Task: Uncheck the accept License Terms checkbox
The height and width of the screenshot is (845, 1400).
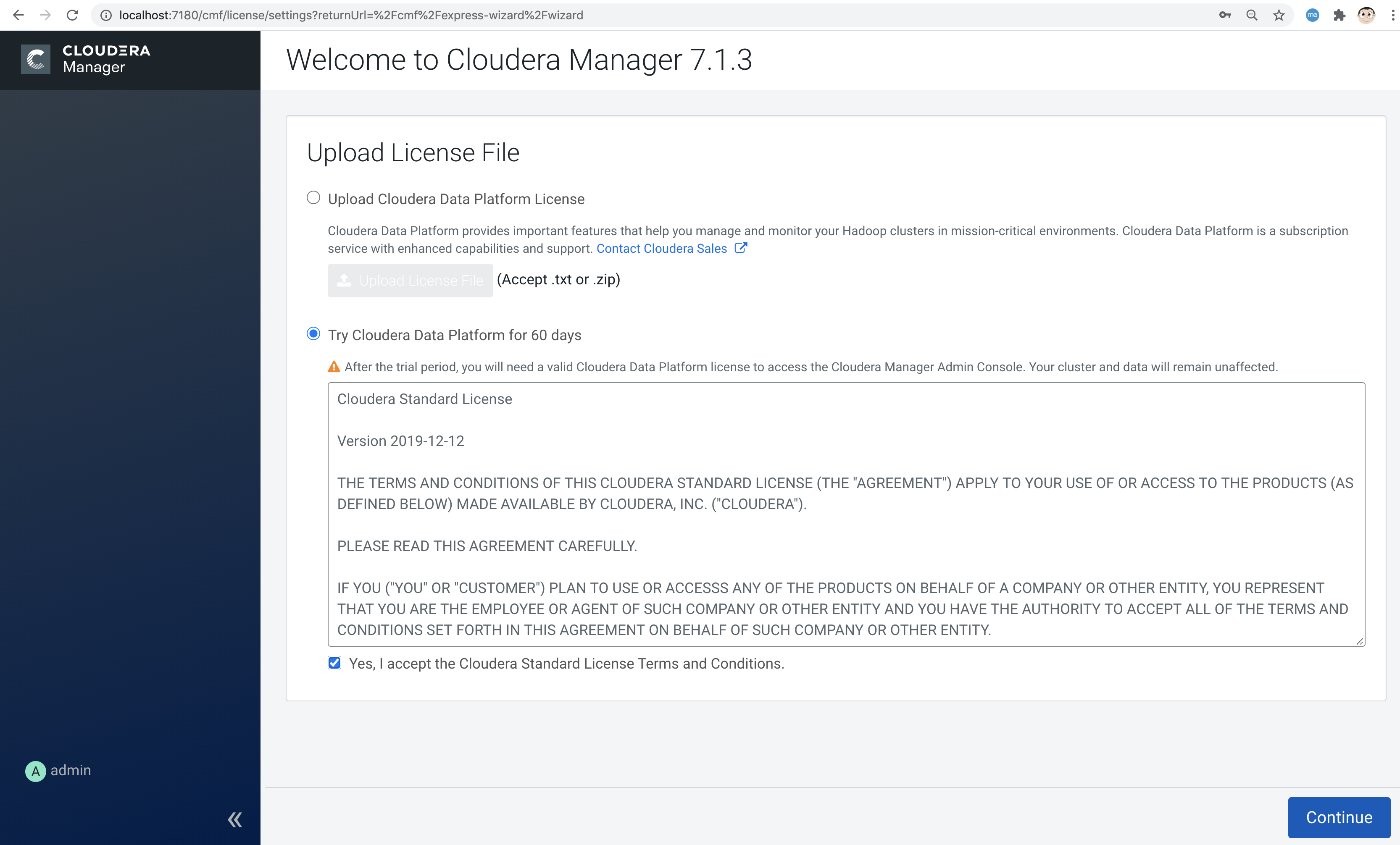Action: point(334,663)
